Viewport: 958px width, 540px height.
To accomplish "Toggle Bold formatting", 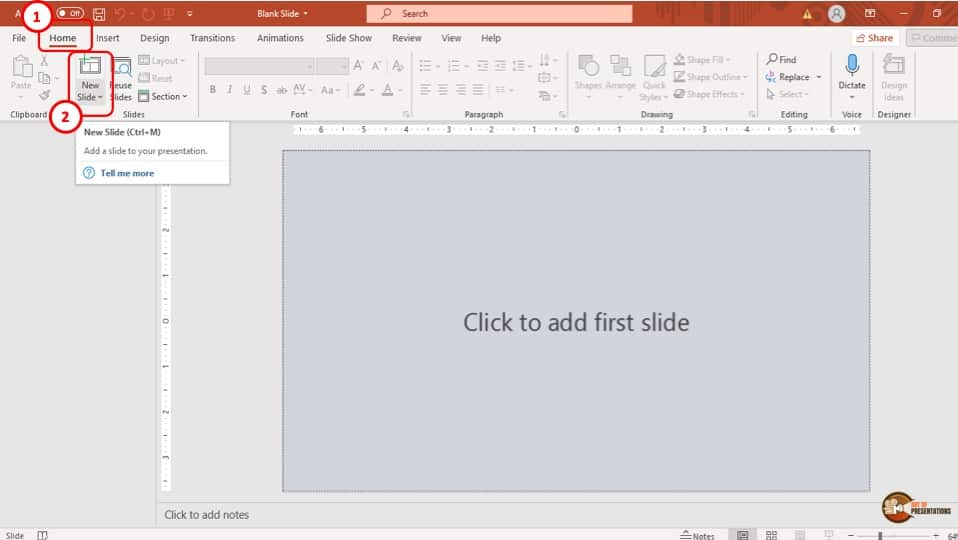I will (213, 90).
